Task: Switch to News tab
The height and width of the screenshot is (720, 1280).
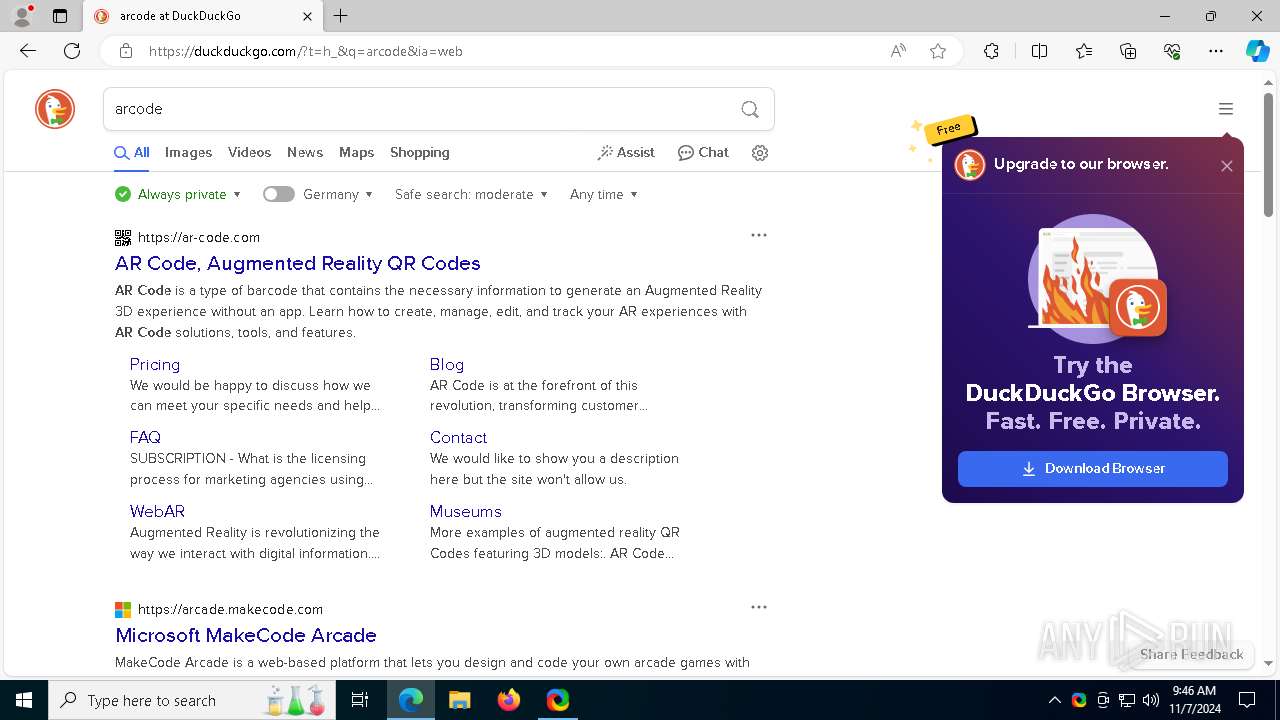Action: click(305, 153)
